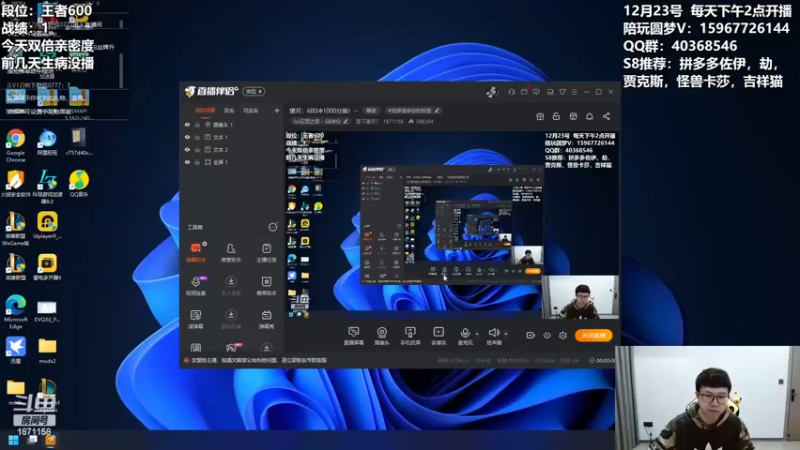
Task: Open the toolbox more-options circle icon
Action: (x=273, y=227)
